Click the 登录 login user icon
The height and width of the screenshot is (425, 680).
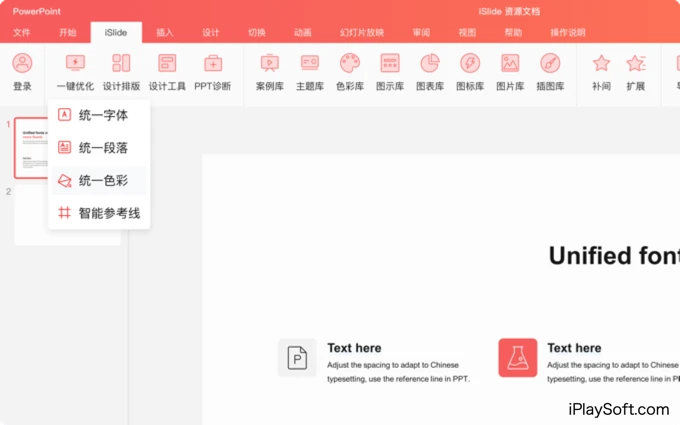[x=22, y=64]
